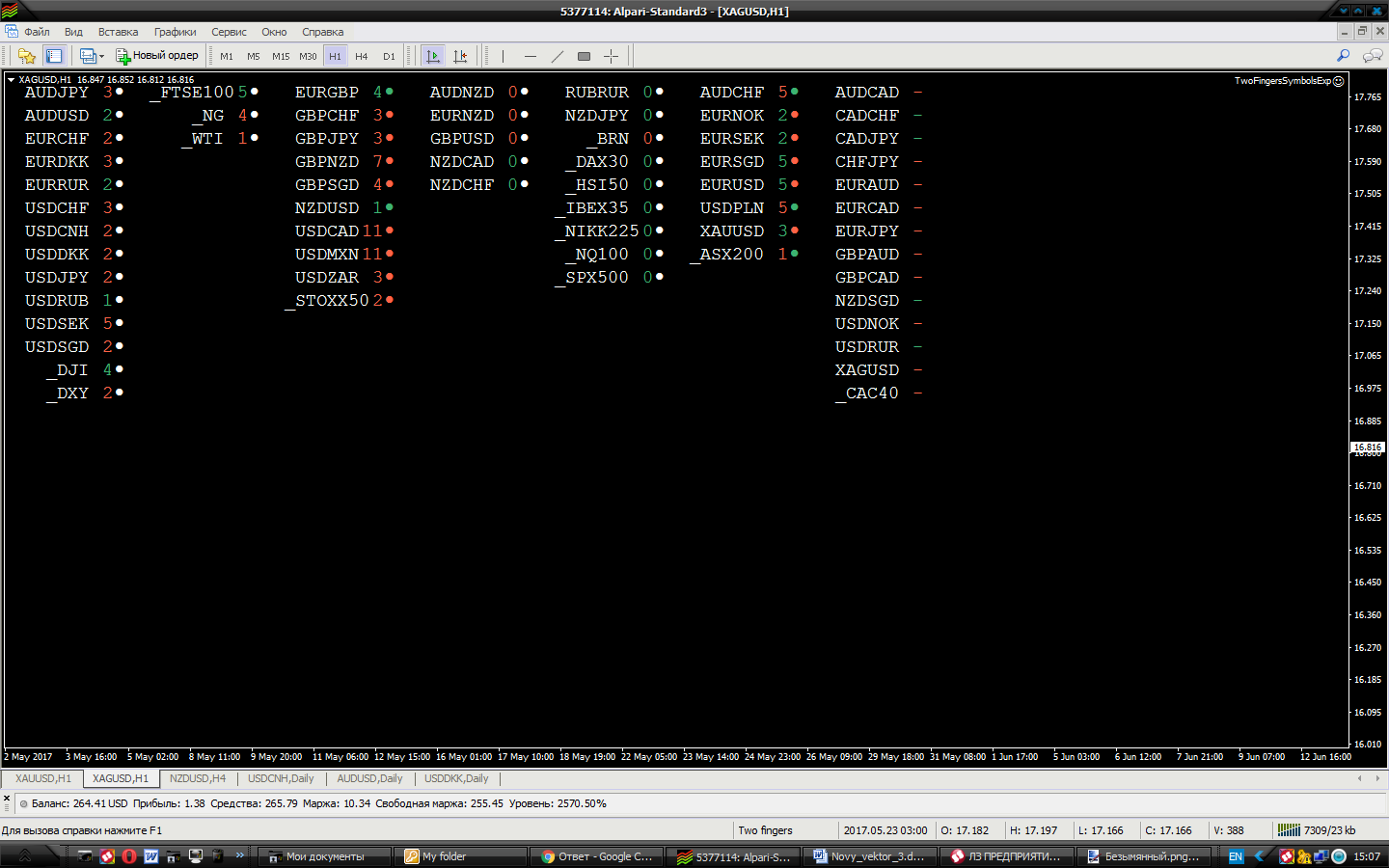Select the rectangle drawing tool

tap(584, 56)
